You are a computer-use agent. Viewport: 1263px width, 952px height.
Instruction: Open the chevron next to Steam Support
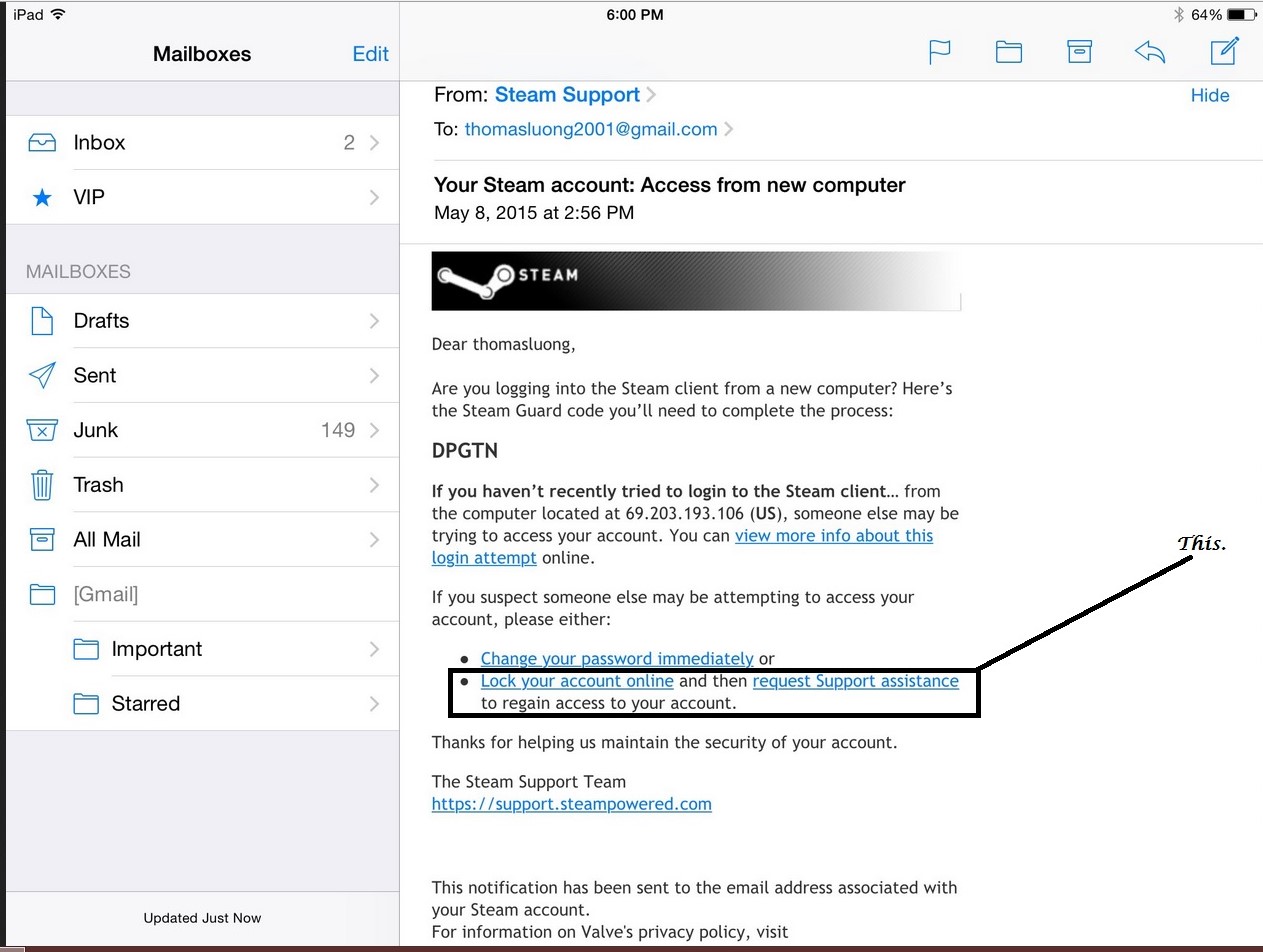[651, 95]
